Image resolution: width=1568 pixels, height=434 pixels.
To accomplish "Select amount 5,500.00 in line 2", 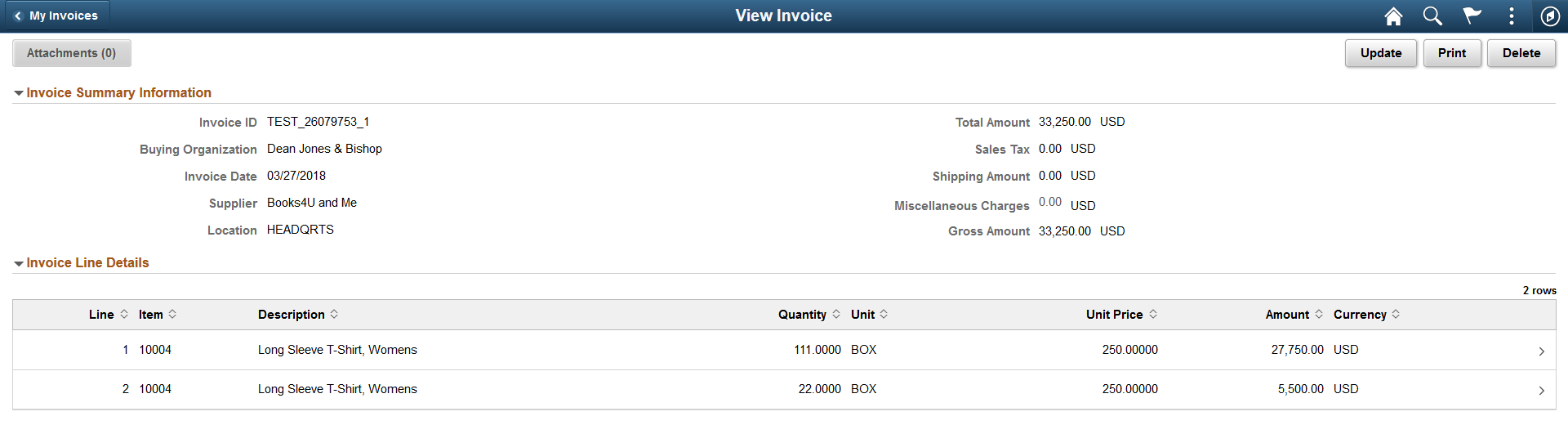I will click(1301, 389).
